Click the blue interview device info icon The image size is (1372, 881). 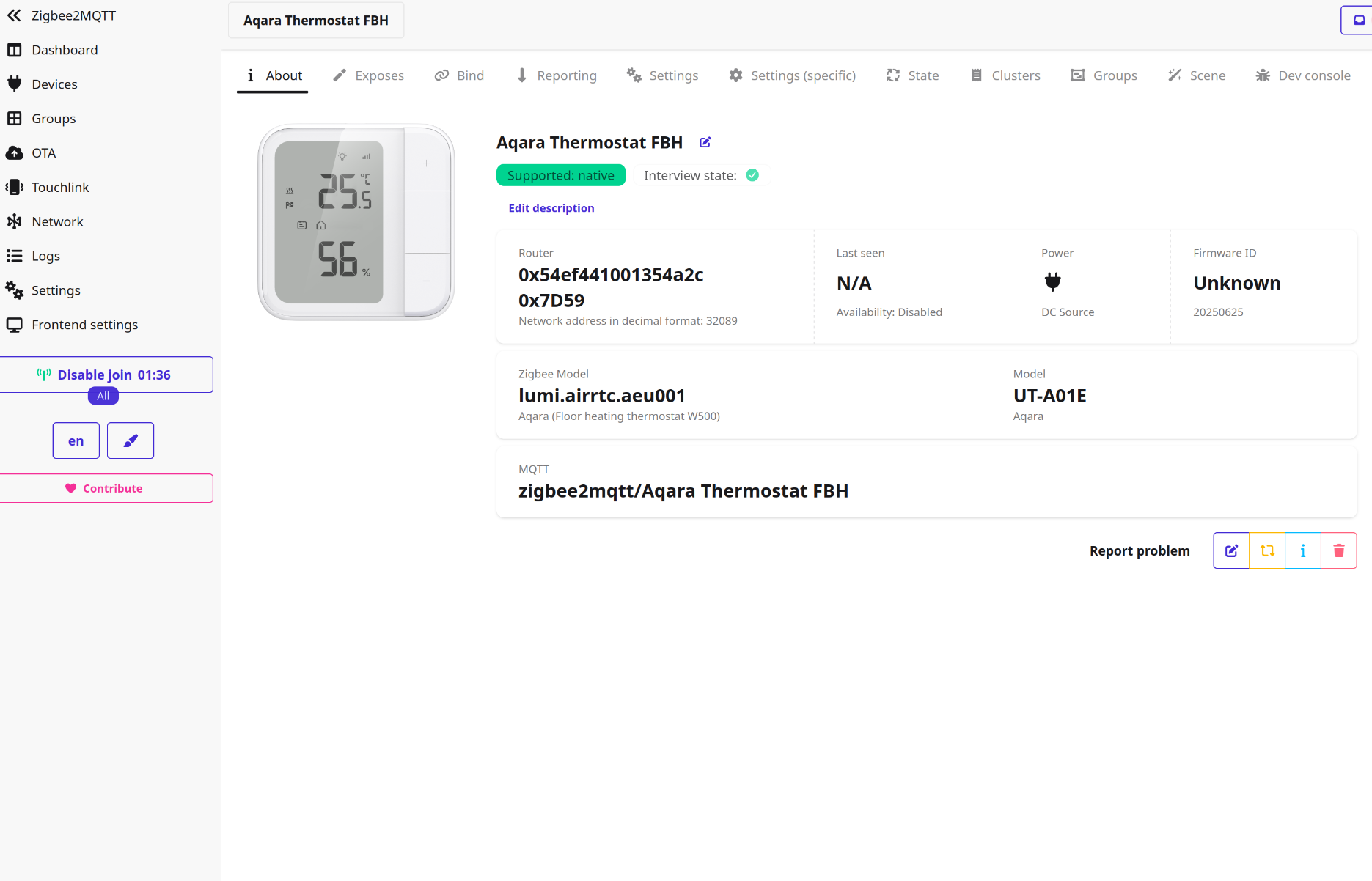pyautogui.click(x=1303, y=550)
